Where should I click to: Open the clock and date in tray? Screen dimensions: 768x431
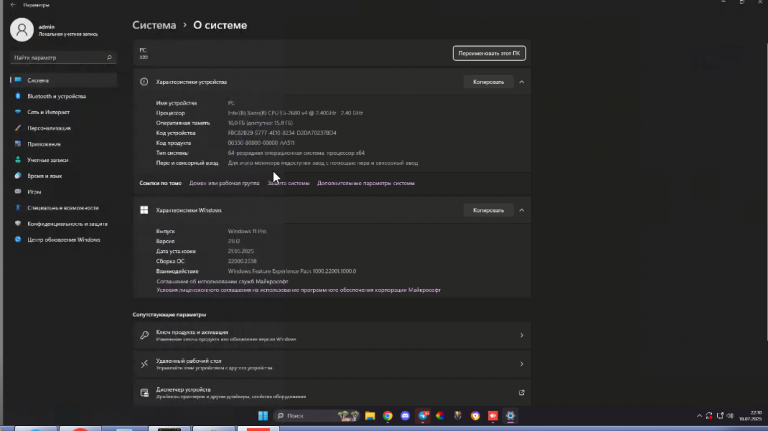pos(750,416)
